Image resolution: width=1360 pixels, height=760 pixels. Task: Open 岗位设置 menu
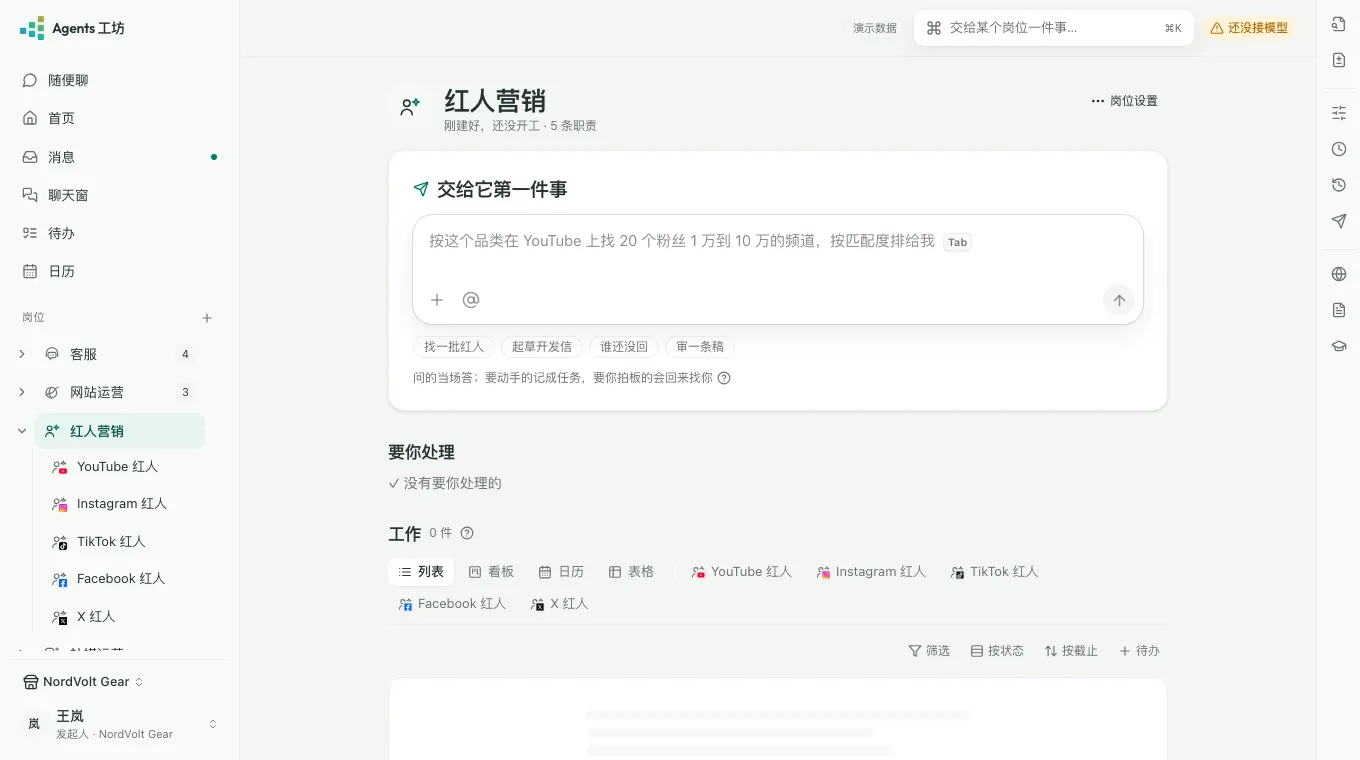point(1124,101)
